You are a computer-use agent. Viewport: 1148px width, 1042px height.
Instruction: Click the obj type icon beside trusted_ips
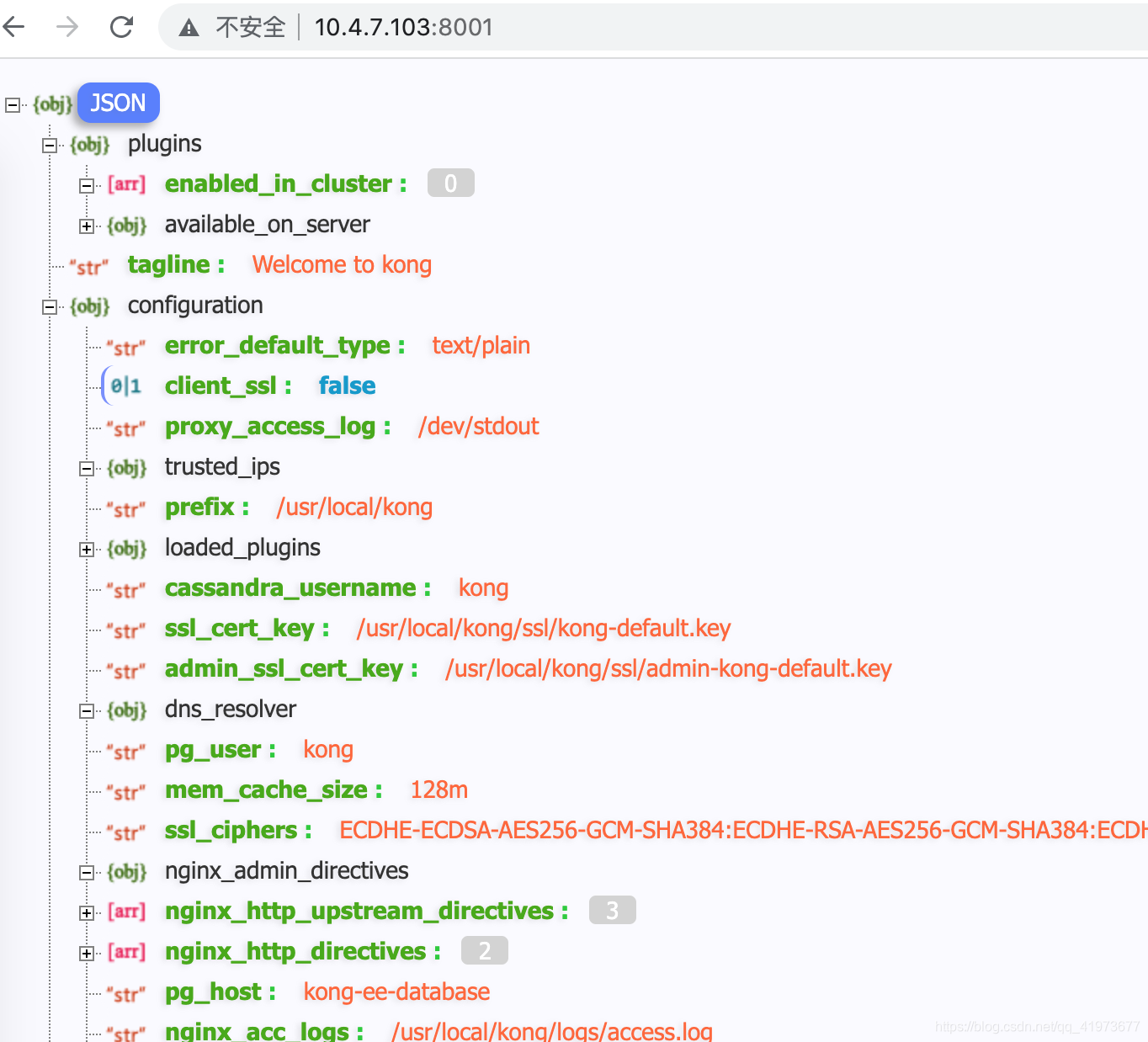click(127, 468)
